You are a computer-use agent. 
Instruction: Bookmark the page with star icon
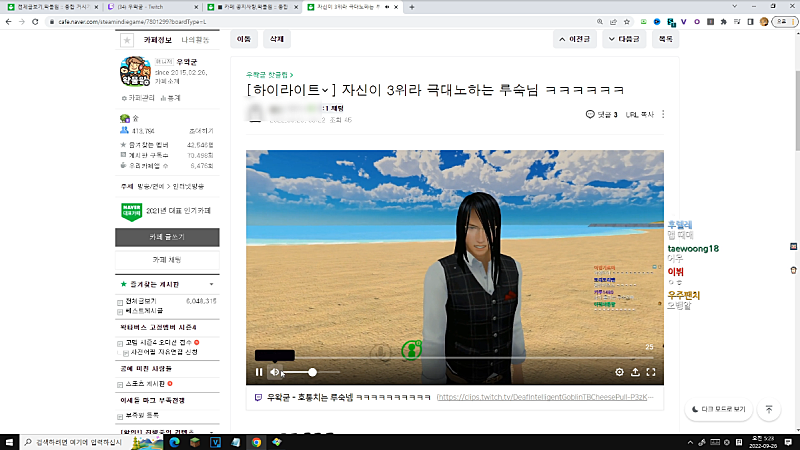(627, 22)
